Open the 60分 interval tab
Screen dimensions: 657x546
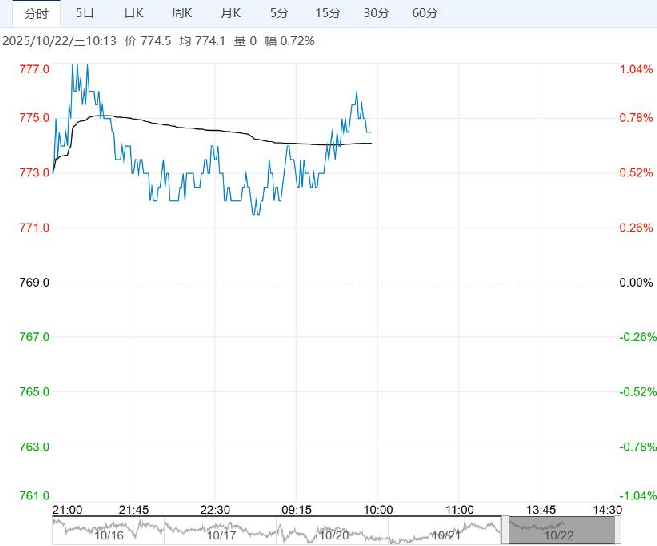coord(425,13)
